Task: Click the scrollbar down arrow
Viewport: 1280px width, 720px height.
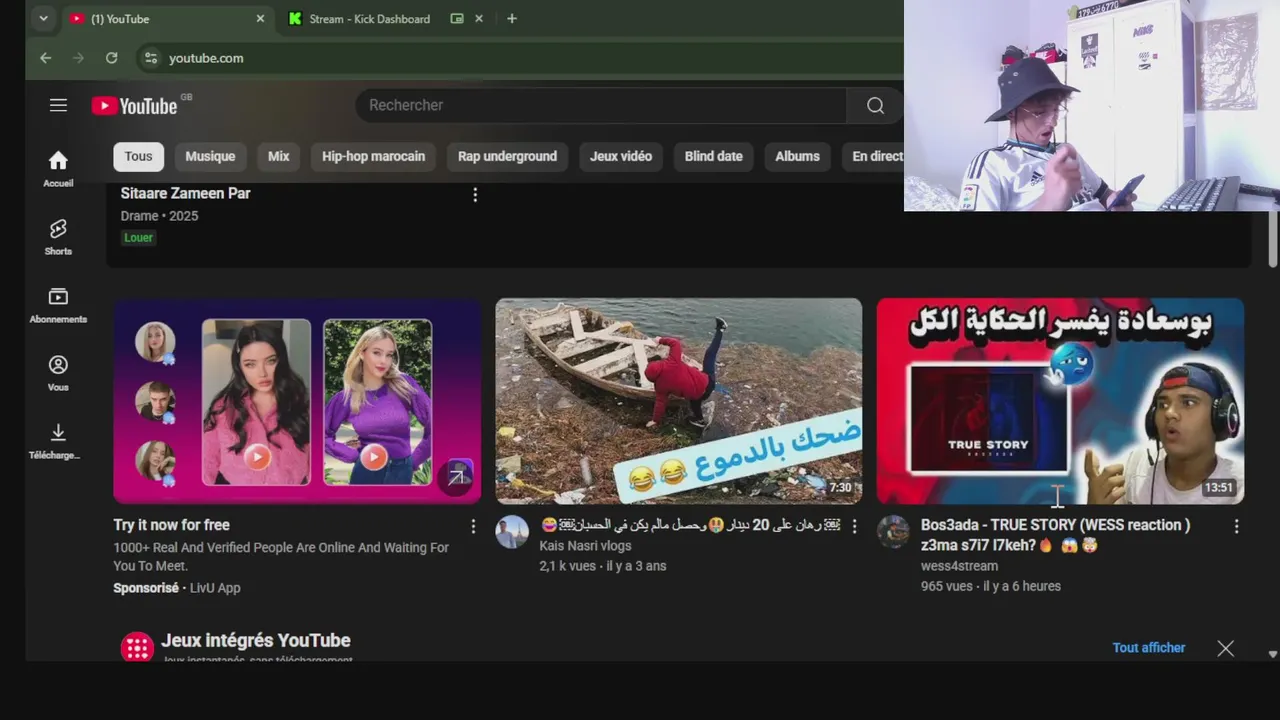Action: click(1272, 654)
